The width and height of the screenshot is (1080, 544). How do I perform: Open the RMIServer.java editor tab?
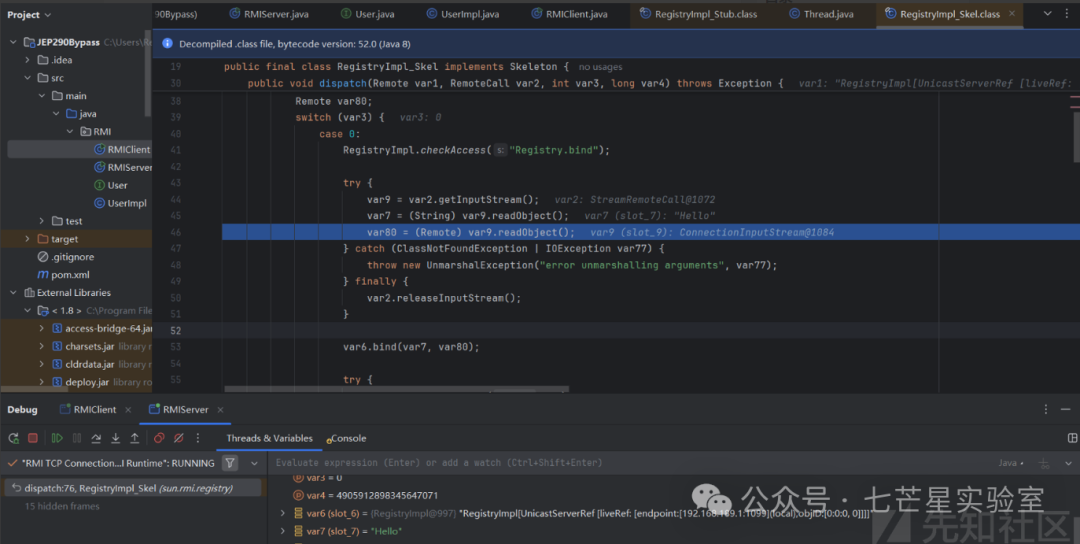point(269,14)
